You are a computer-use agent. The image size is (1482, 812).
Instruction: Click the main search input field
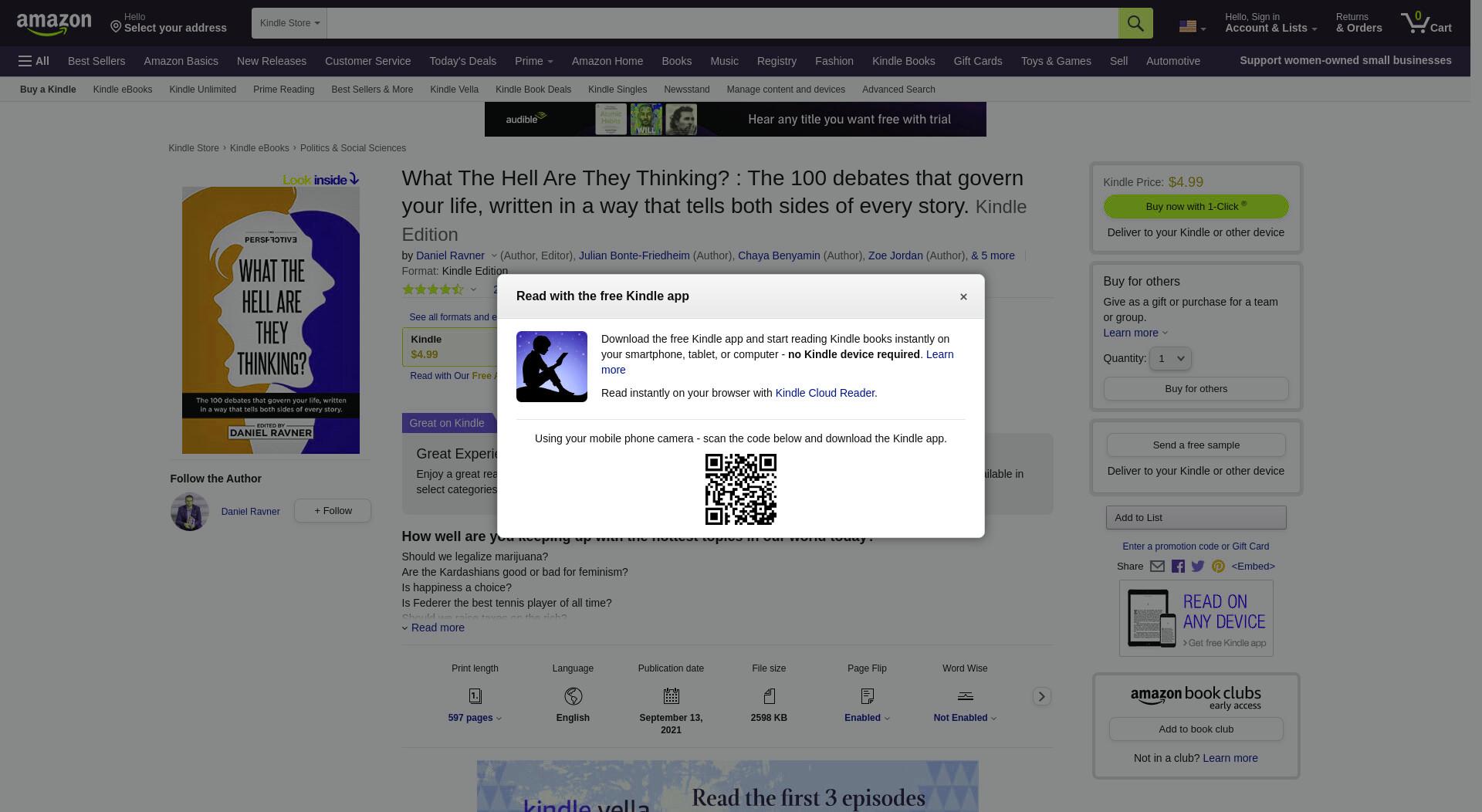coord(722,23)
